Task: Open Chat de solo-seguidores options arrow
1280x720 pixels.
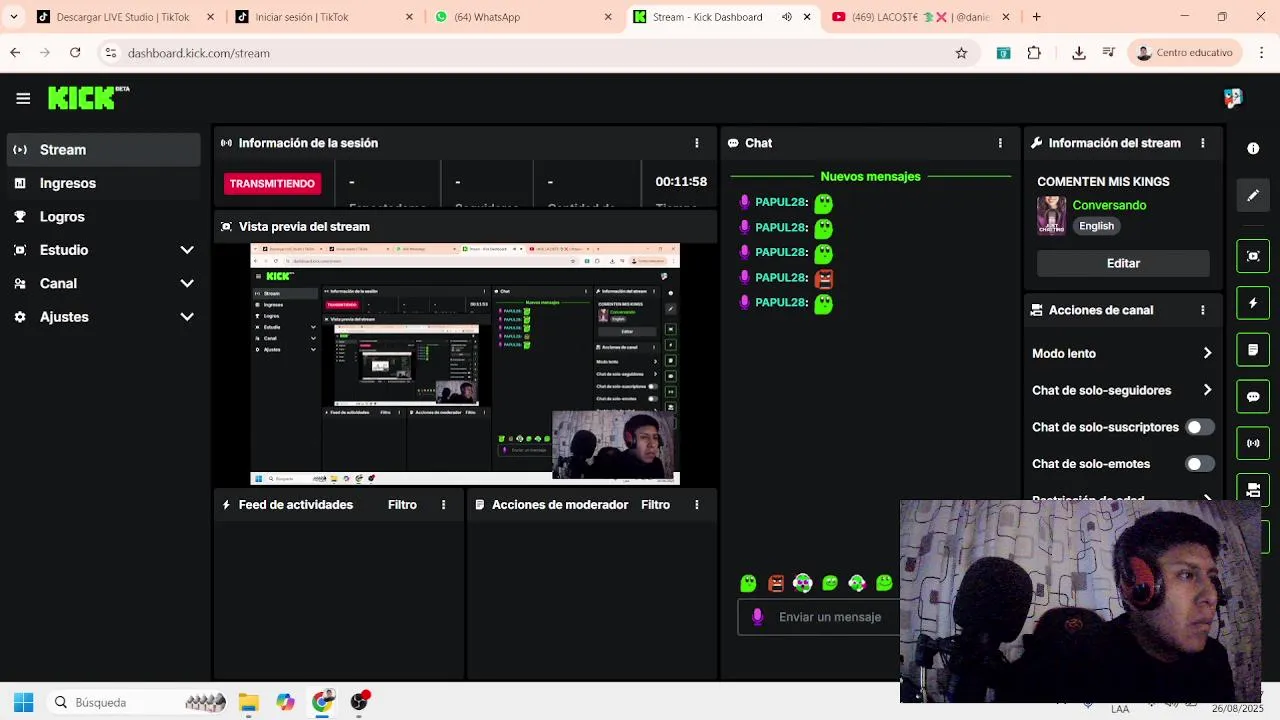Action: coord(1207,390)
